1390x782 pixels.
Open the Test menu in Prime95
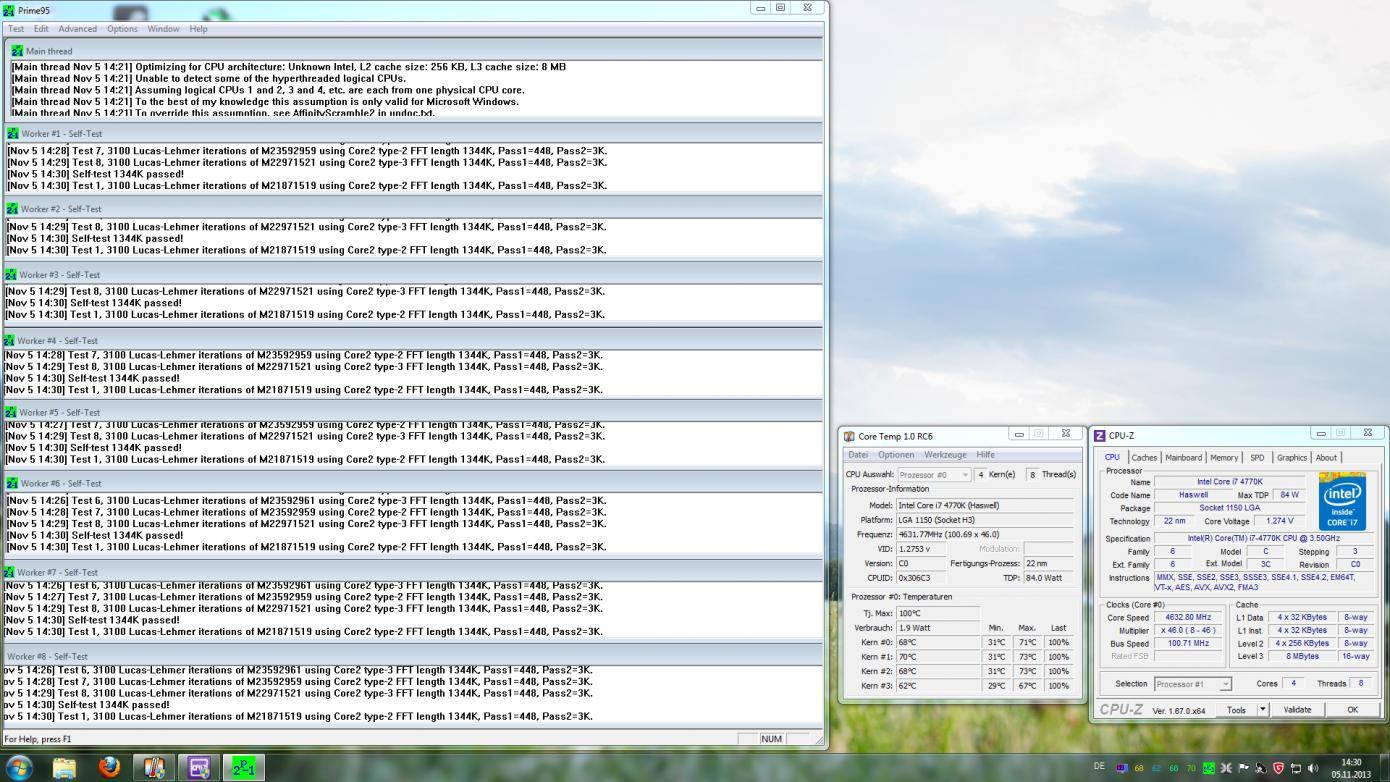pos(16,29)
